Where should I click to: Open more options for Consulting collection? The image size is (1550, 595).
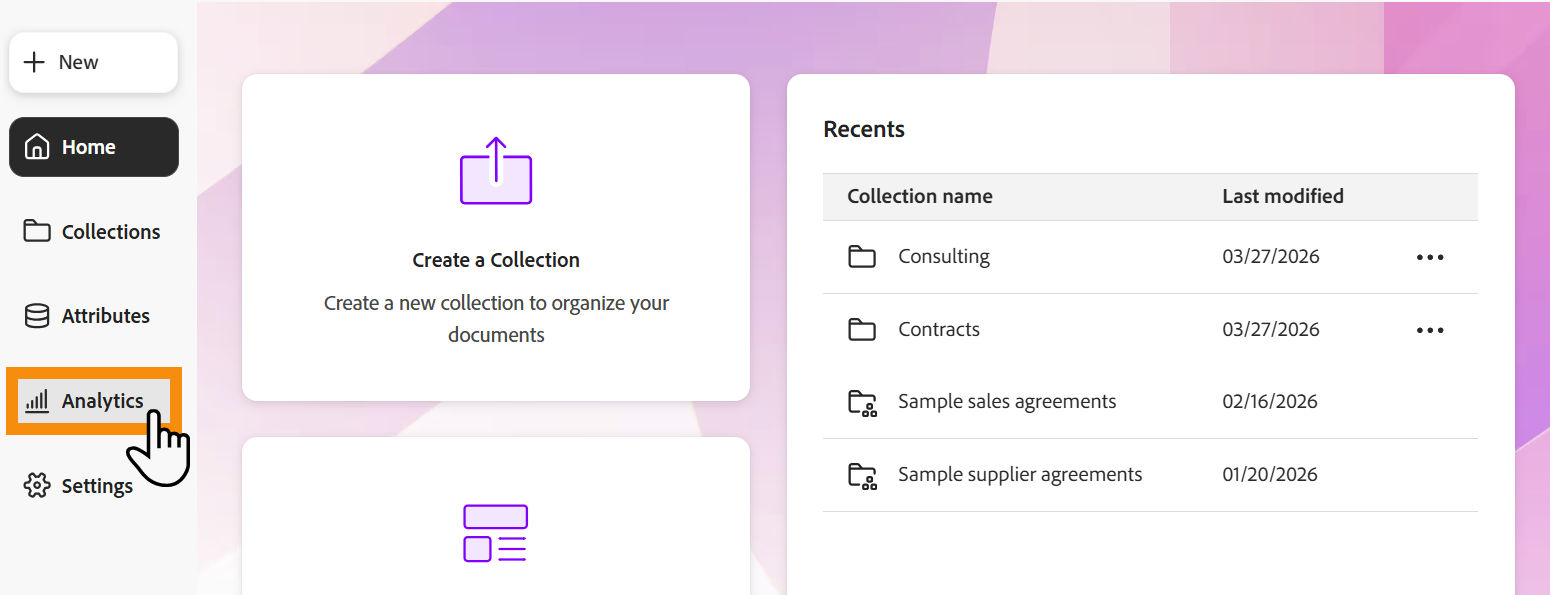1430,257
